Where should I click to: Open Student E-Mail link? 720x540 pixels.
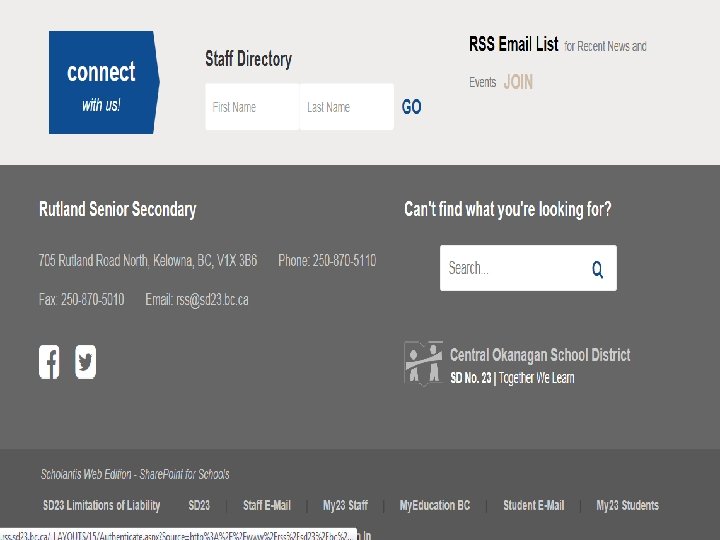coord(533,505)
